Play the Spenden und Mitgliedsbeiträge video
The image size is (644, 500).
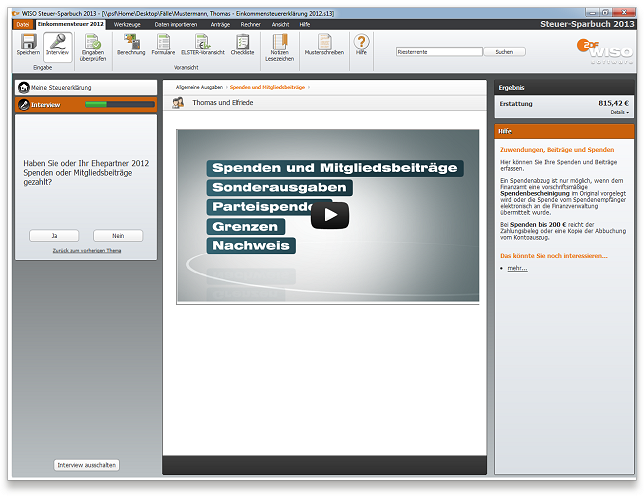click(330, 215)
